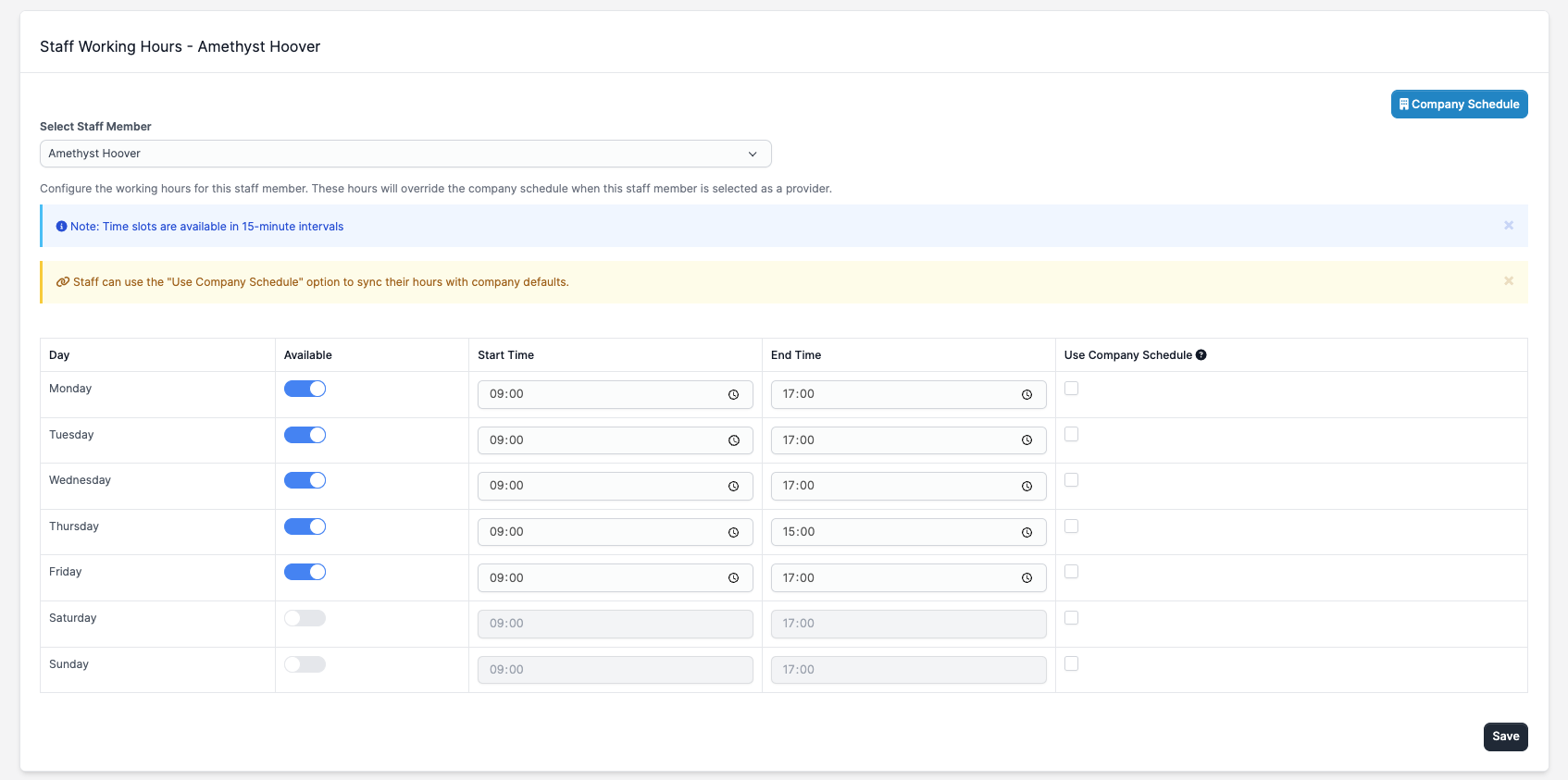Dismiss the yellow company schedule tip
Viewport: 1568px width, 780px height.
1509,281
